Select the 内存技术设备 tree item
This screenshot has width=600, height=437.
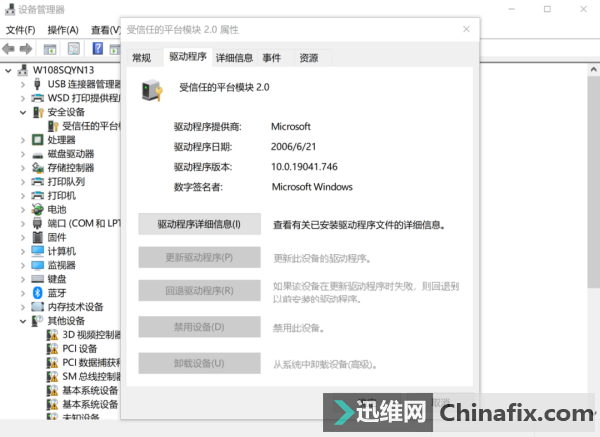pyautogui.click(x=75, y=307)
